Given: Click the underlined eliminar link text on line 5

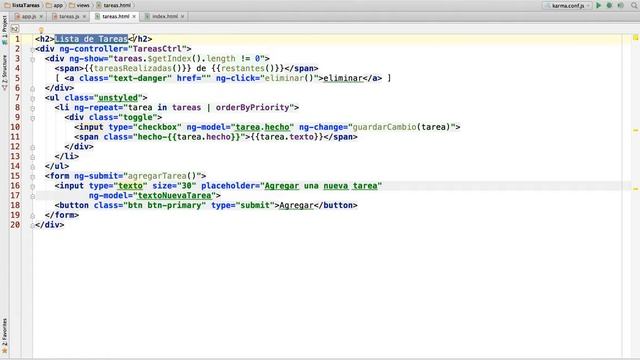Looking at the screenshot, I should pos(343,78).
